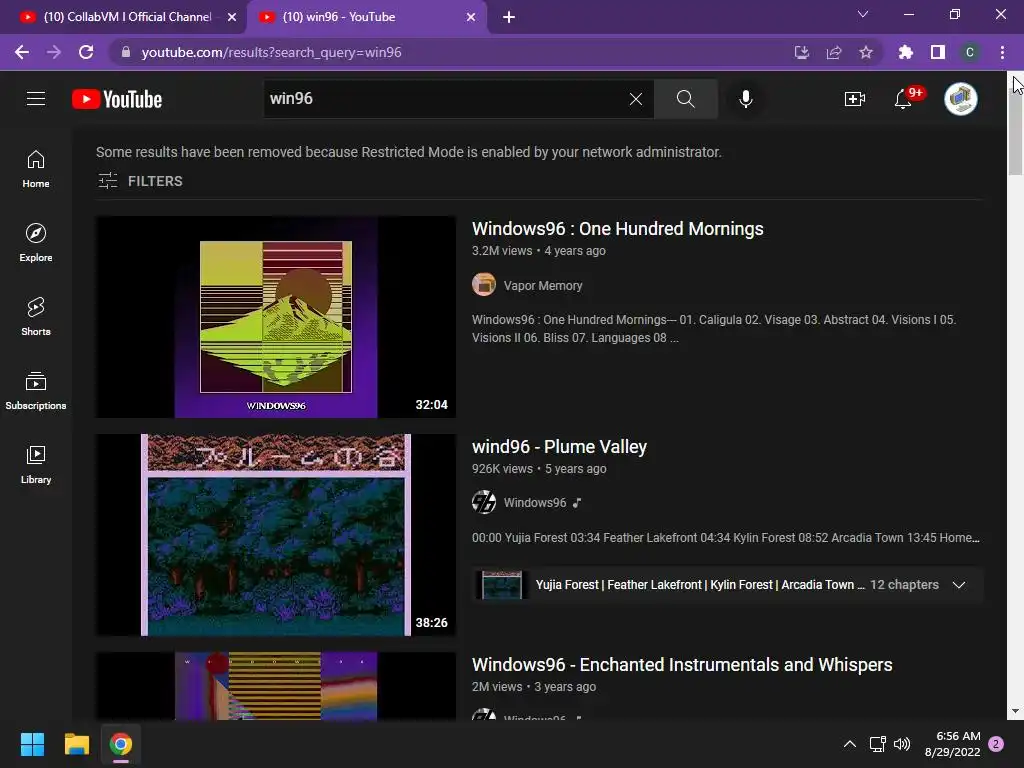The height and width of the screenshot is (768, 1024).
Task: Switch to the CollabVM Official Channel tab
Action: coord(127,17)
